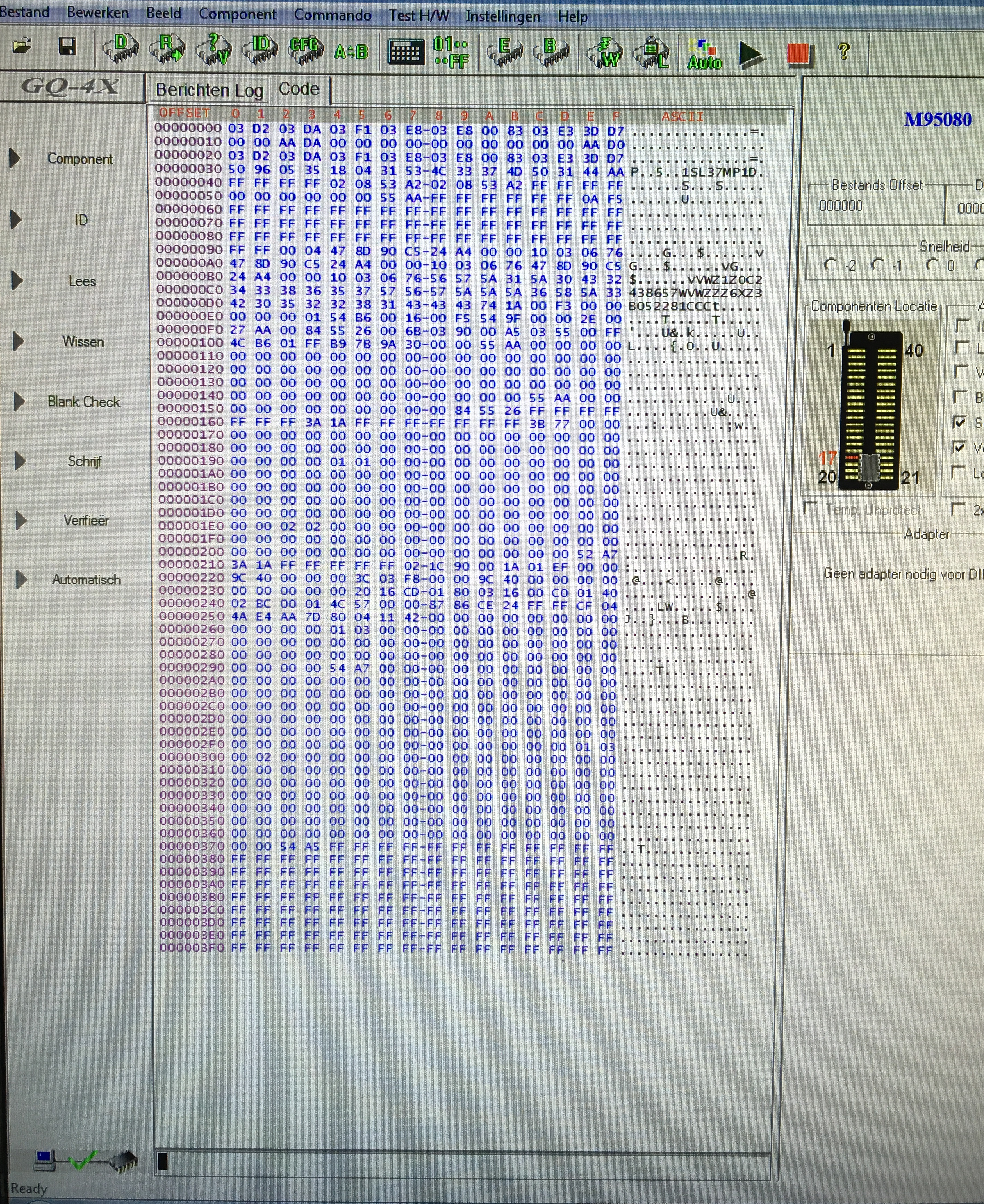Image resolution: width=984 pixels, height=1204 pixels.
Task: Click the A=B compare icon
Action: pyautogui.click(x=351, y=52)
